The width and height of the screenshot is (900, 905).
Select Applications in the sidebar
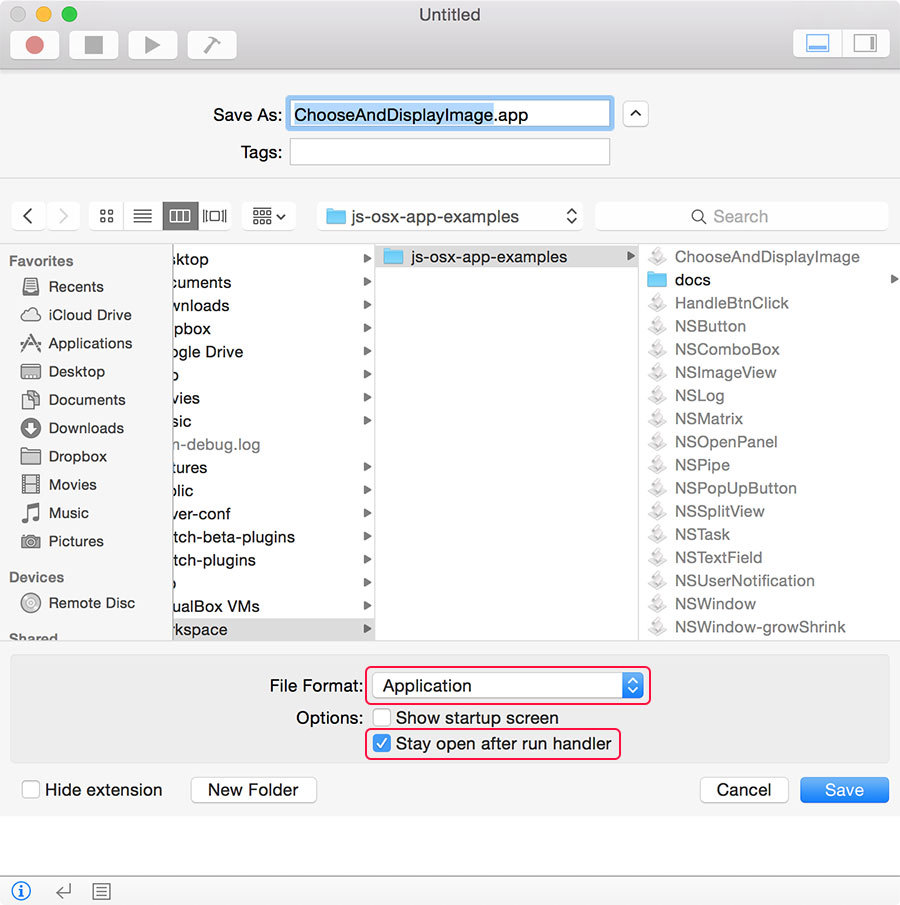90,343
